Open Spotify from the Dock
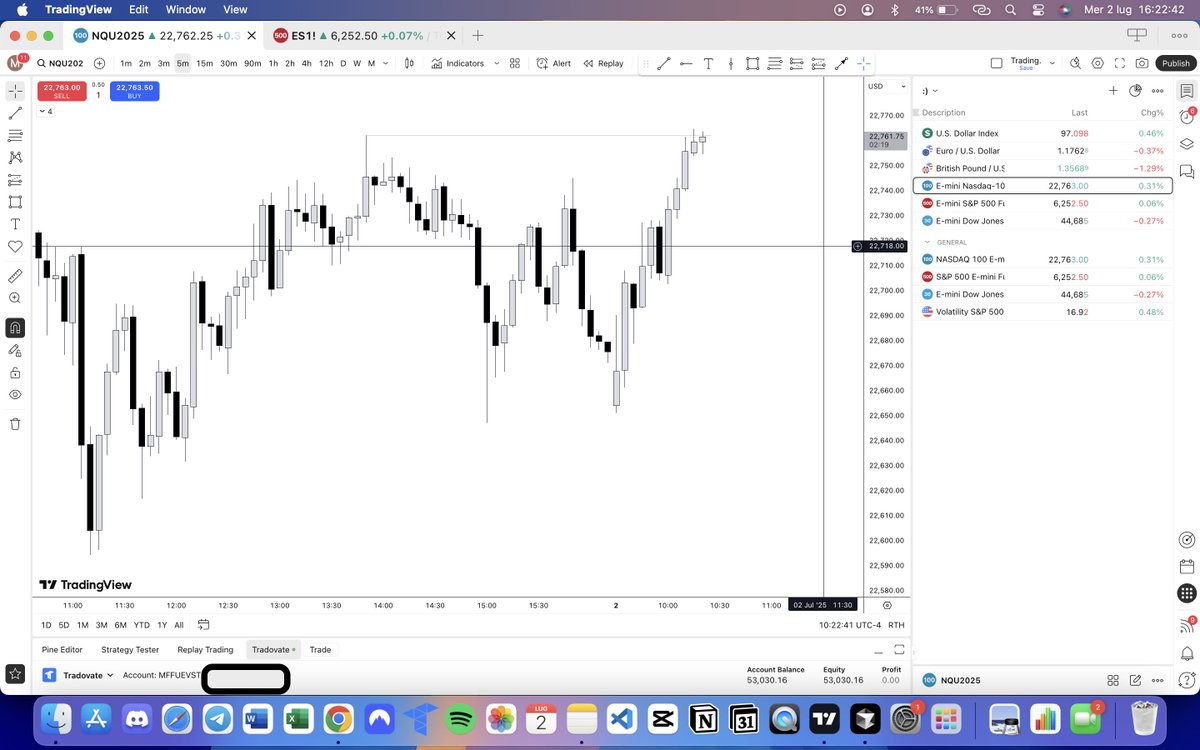Screen dimensions: 1200x750 461,717
